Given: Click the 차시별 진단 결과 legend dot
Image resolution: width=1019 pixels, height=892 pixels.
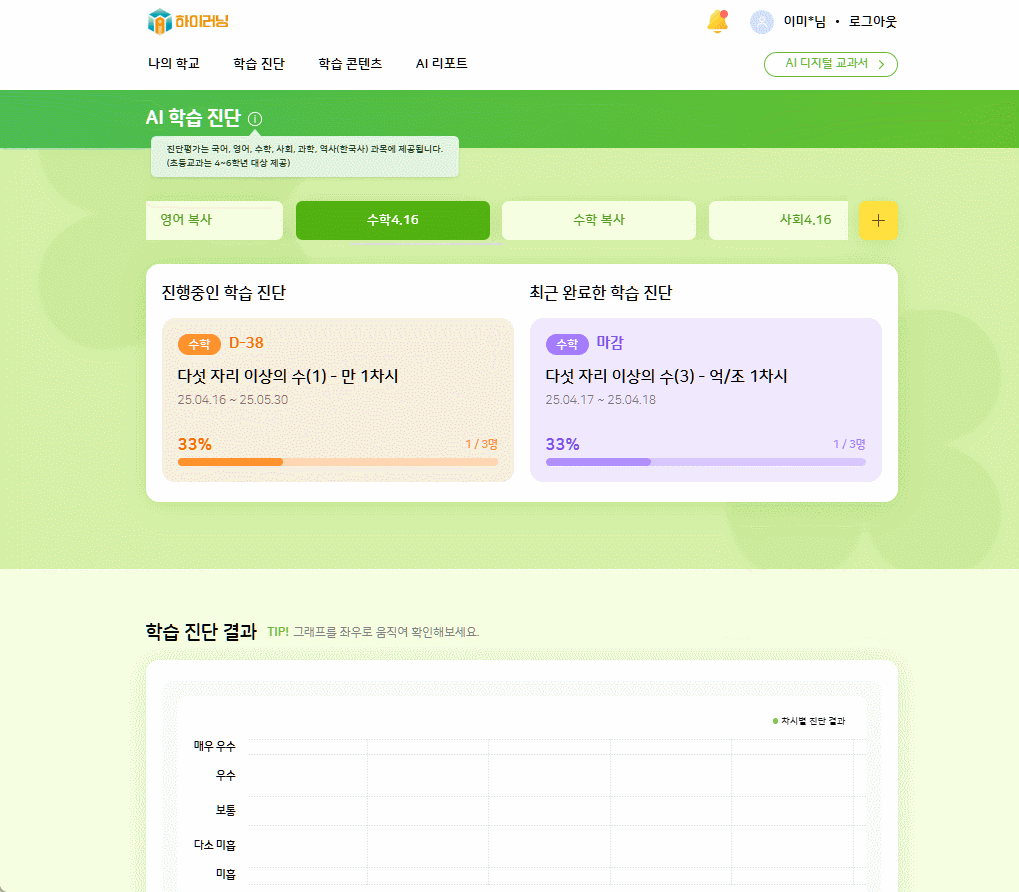Looking at the screenshot, I should 775,721.
